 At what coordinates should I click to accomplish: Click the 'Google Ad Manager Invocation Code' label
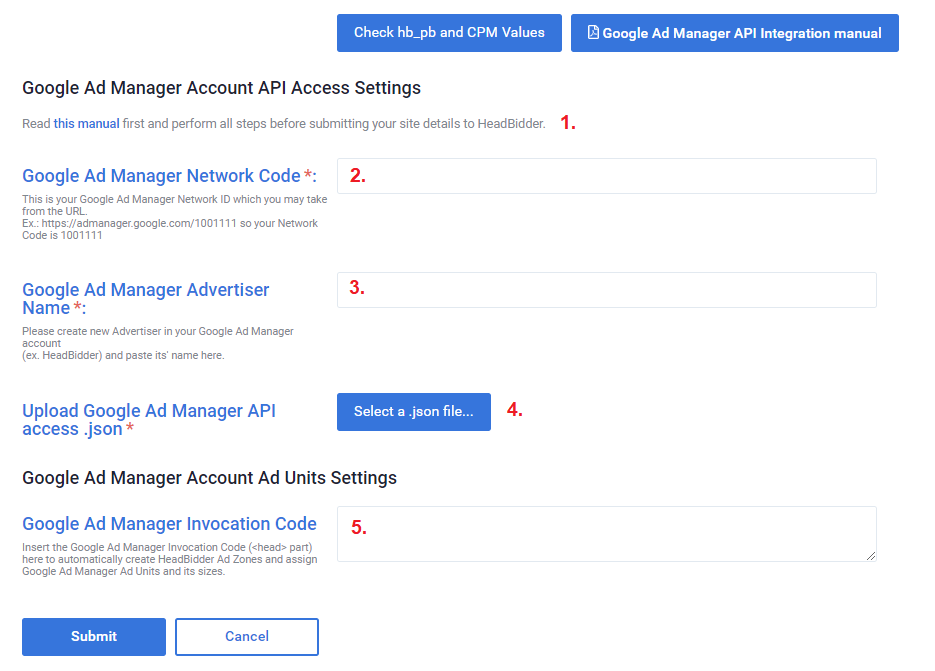[x=169, y=524]
